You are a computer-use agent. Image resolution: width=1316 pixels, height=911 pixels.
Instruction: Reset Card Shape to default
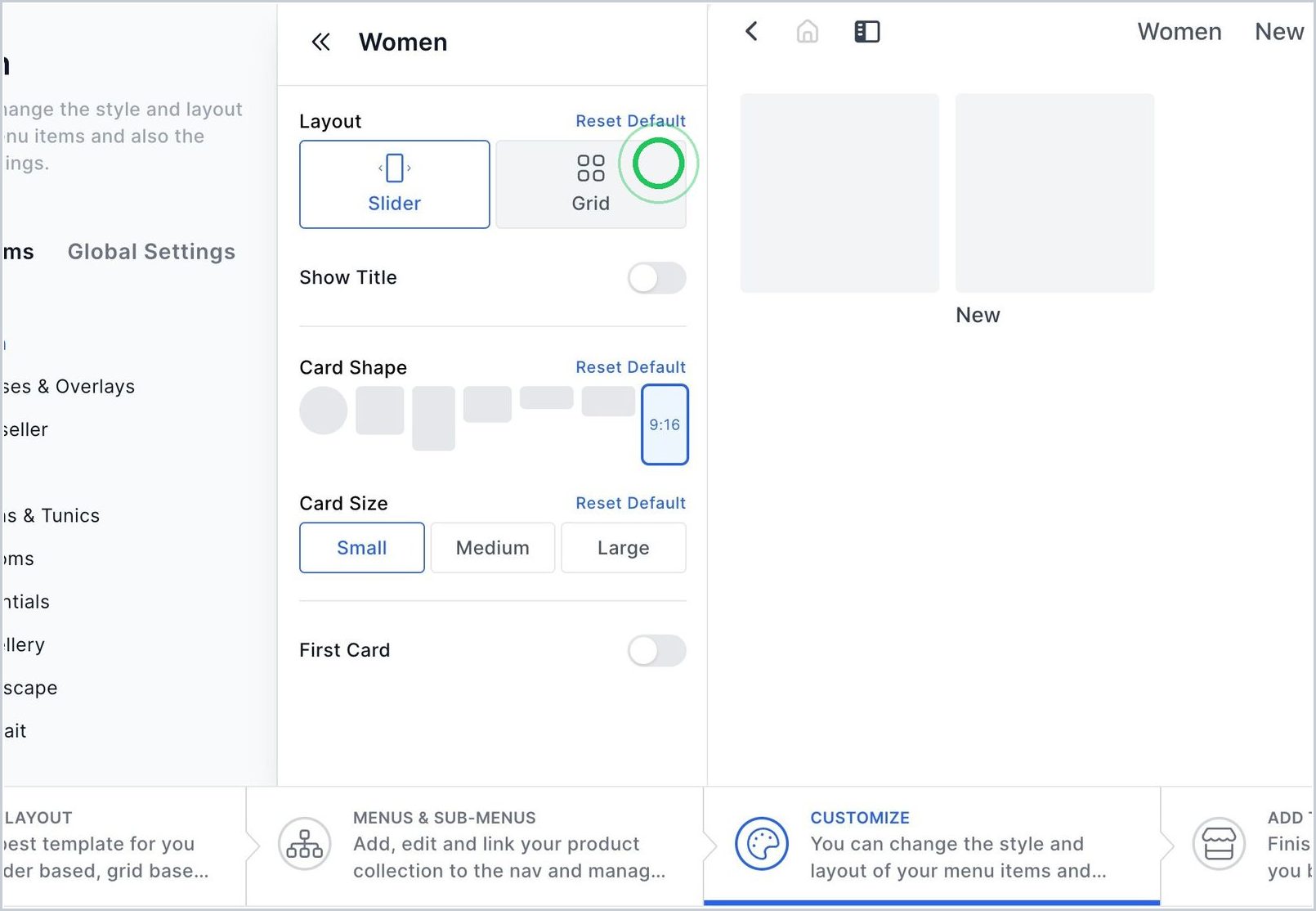click(x=630, y=367)
